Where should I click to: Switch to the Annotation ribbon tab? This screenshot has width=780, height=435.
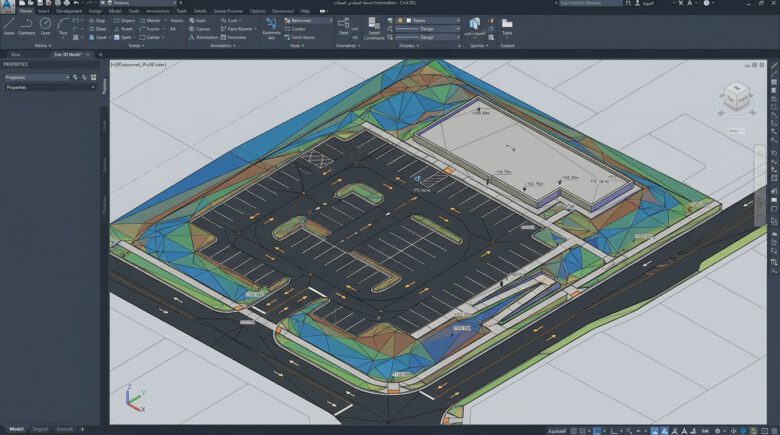click(157, 10)
